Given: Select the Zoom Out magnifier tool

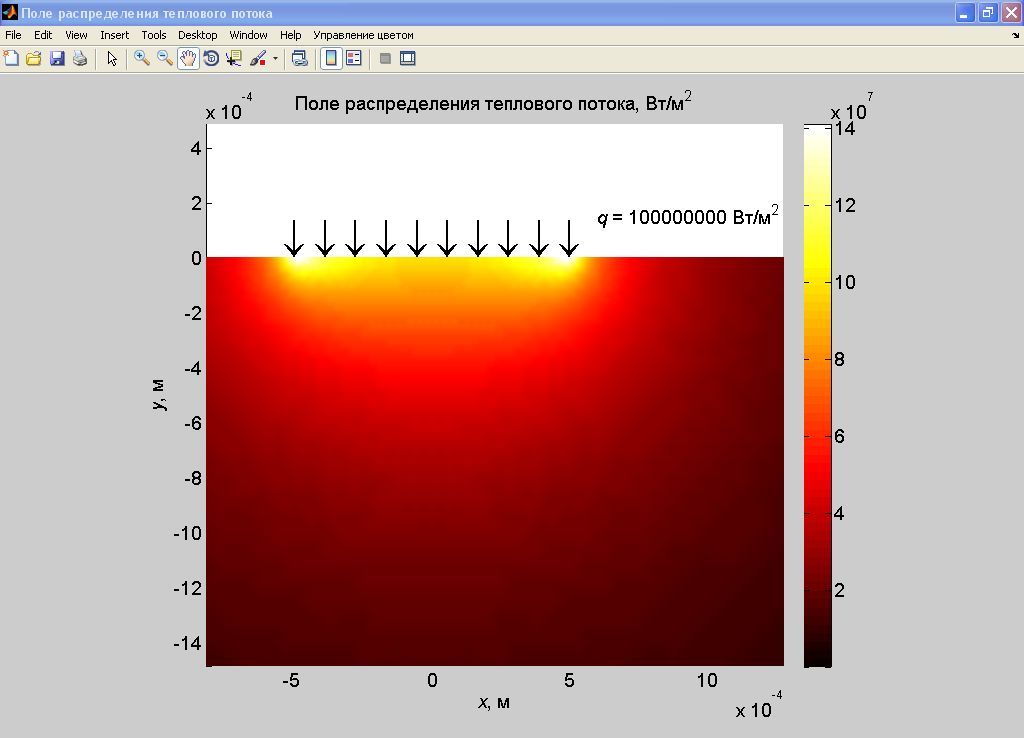Looking at the screenshot, I should (x=165, y=59).
